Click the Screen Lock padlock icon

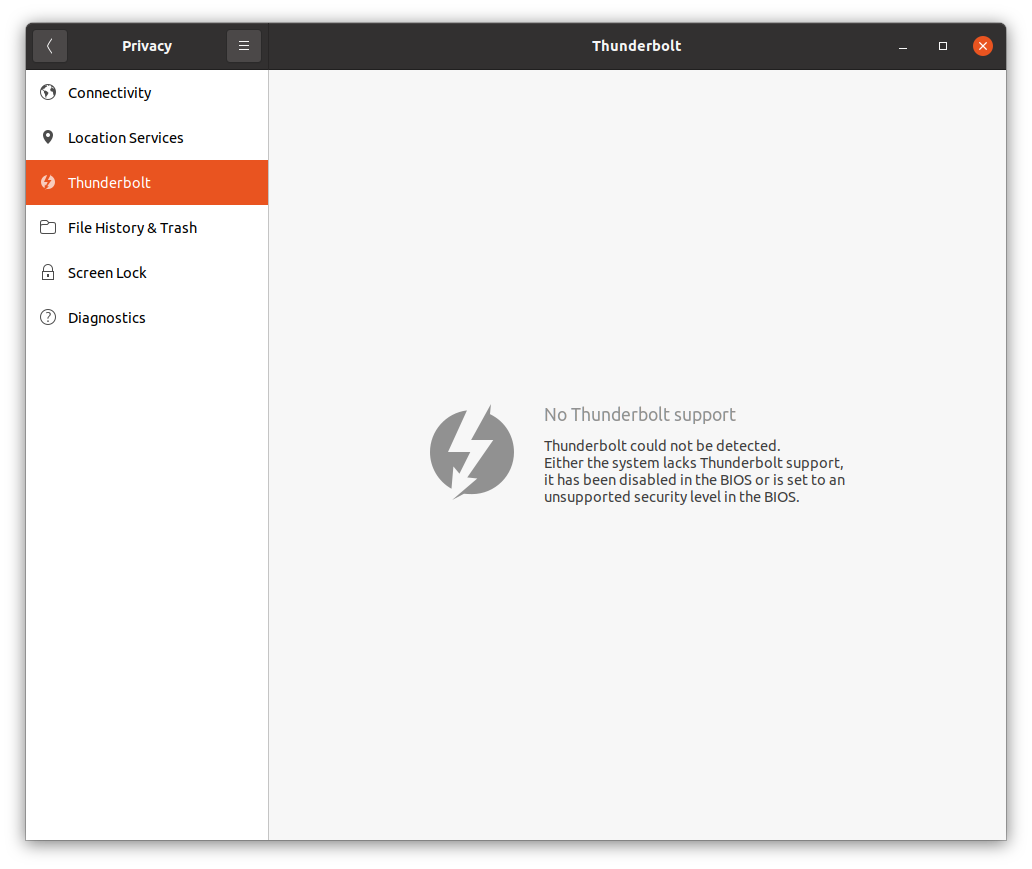47,272
